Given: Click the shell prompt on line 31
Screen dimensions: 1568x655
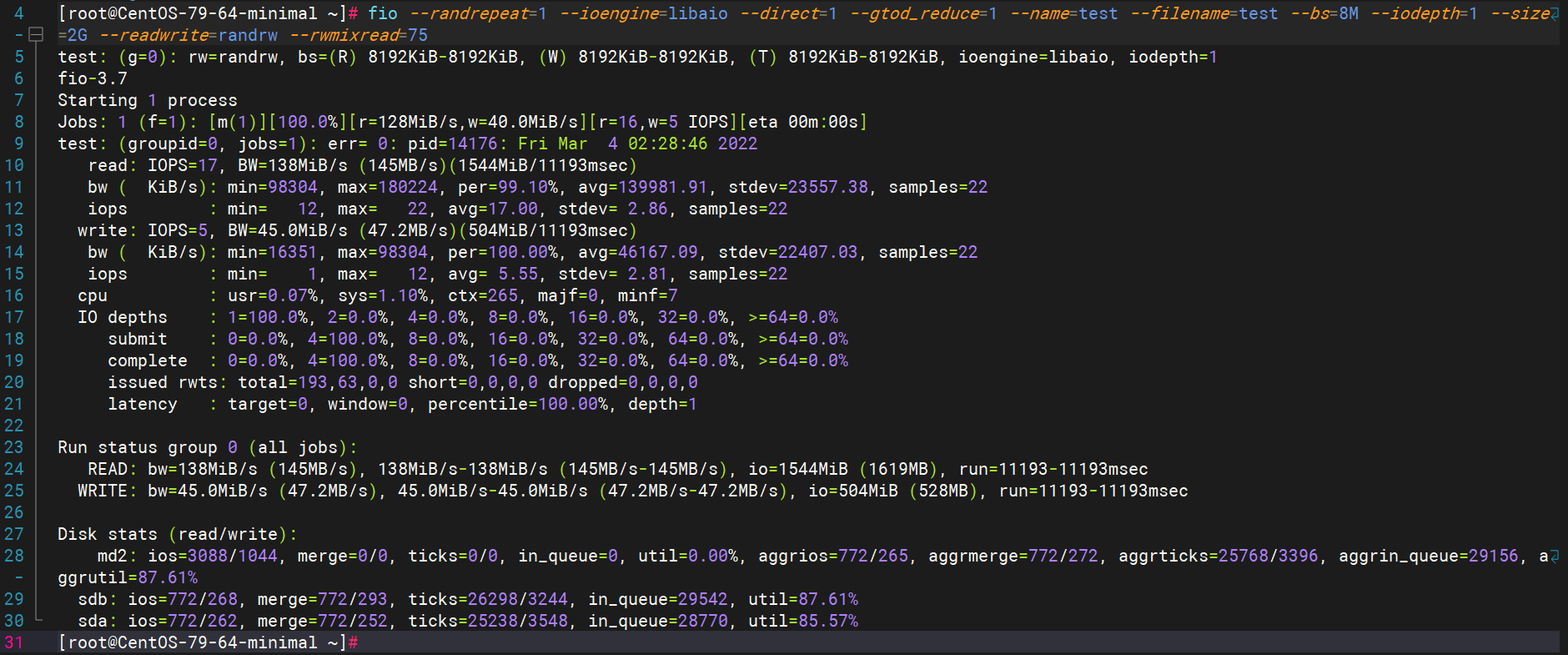Looking at the screenshot, I should pyautogui.click(x=208, y=642).
